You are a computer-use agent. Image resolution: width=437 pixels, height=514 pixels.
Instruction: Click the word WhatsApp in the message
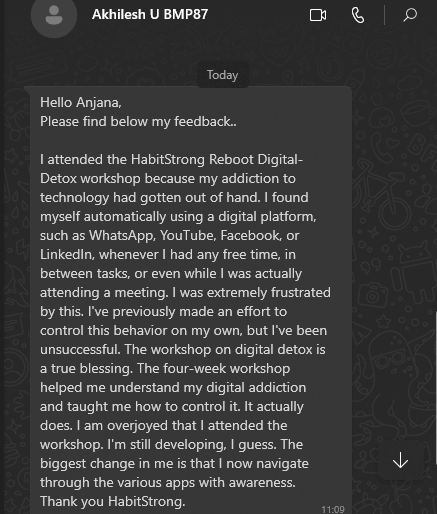(x=122, y=236)
